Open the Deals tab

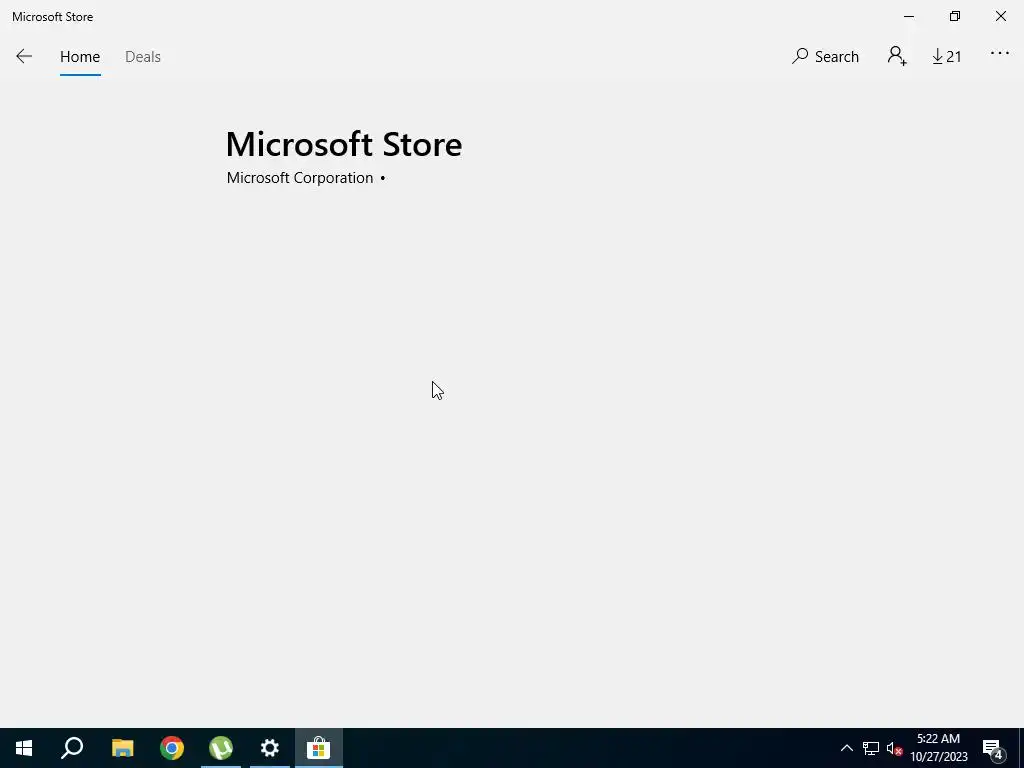[142, 57]
